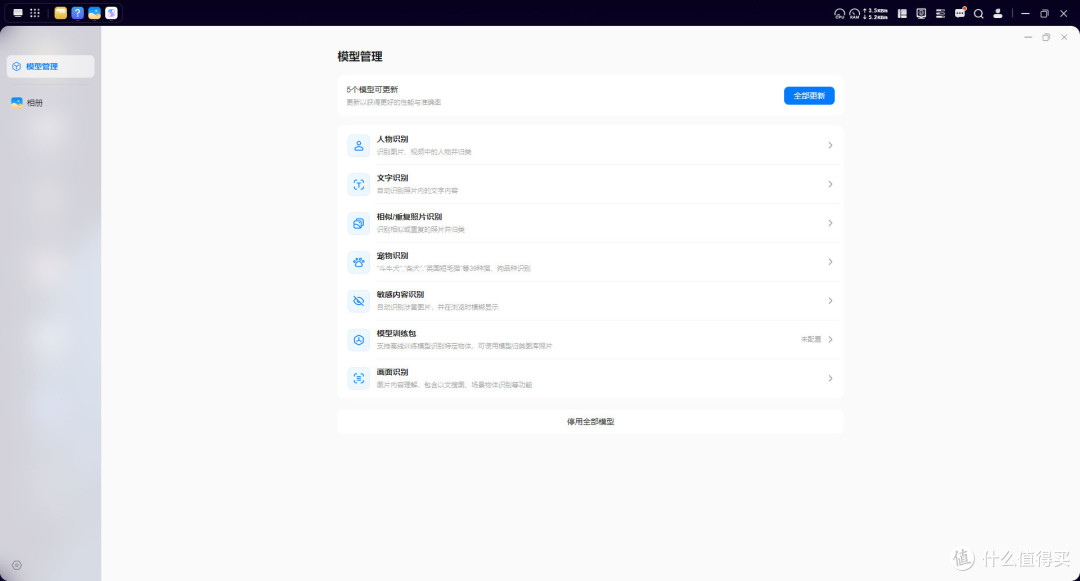
Task: Expand the 模型训练包 row chevron
Action: point(830,339)
